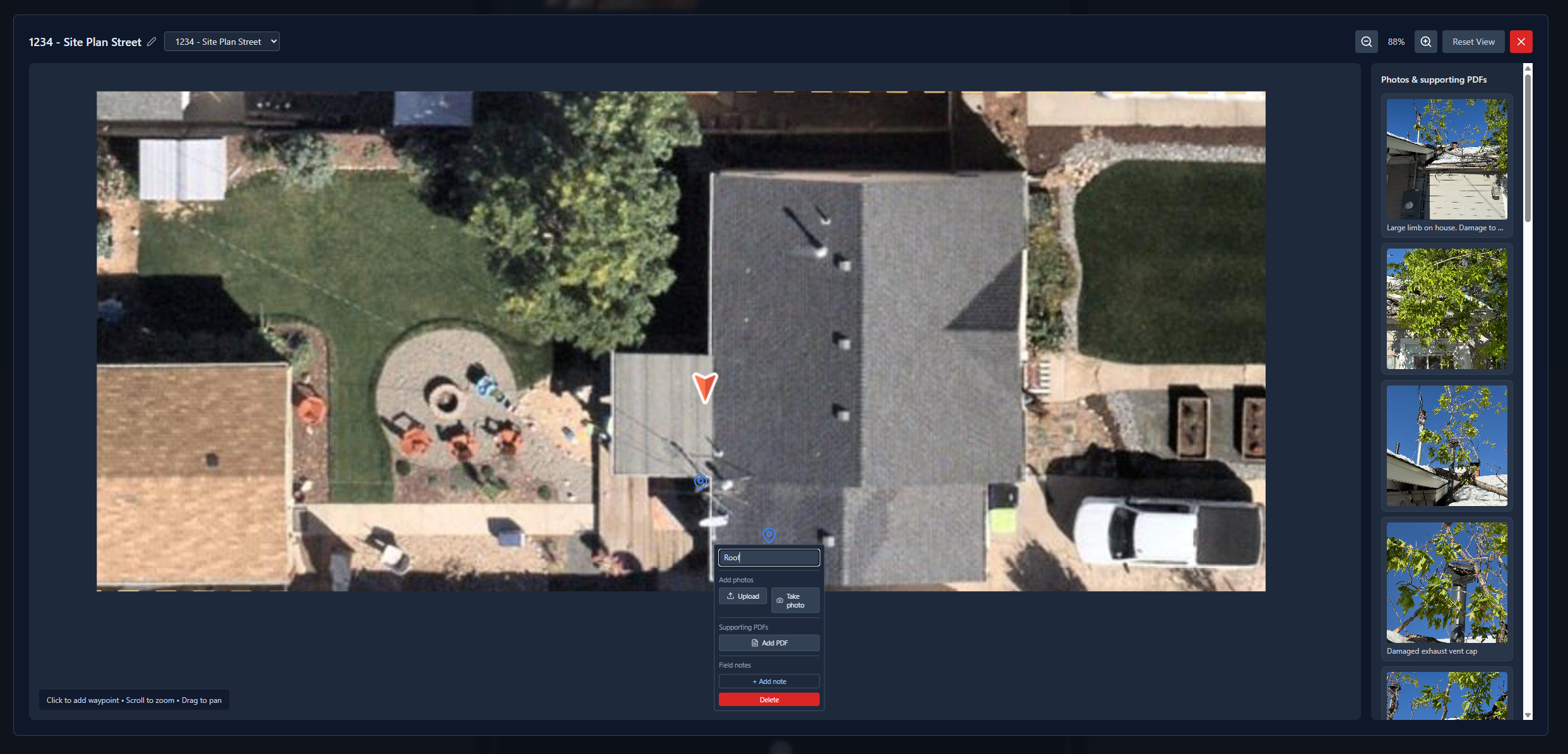Screen dimensions: 1568x754
Task: Click the zoom out magnifier icon
Action: [1366, 42]
